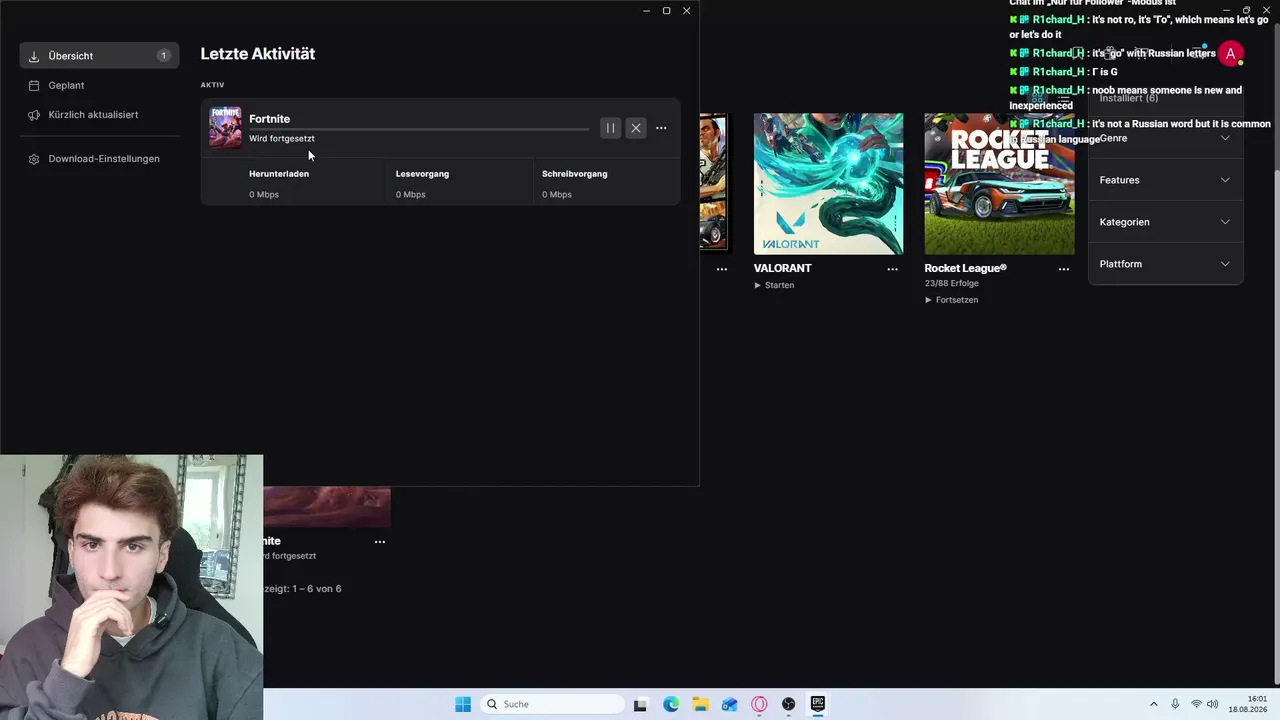Show hidden system tray icons

click(1153, 704)
